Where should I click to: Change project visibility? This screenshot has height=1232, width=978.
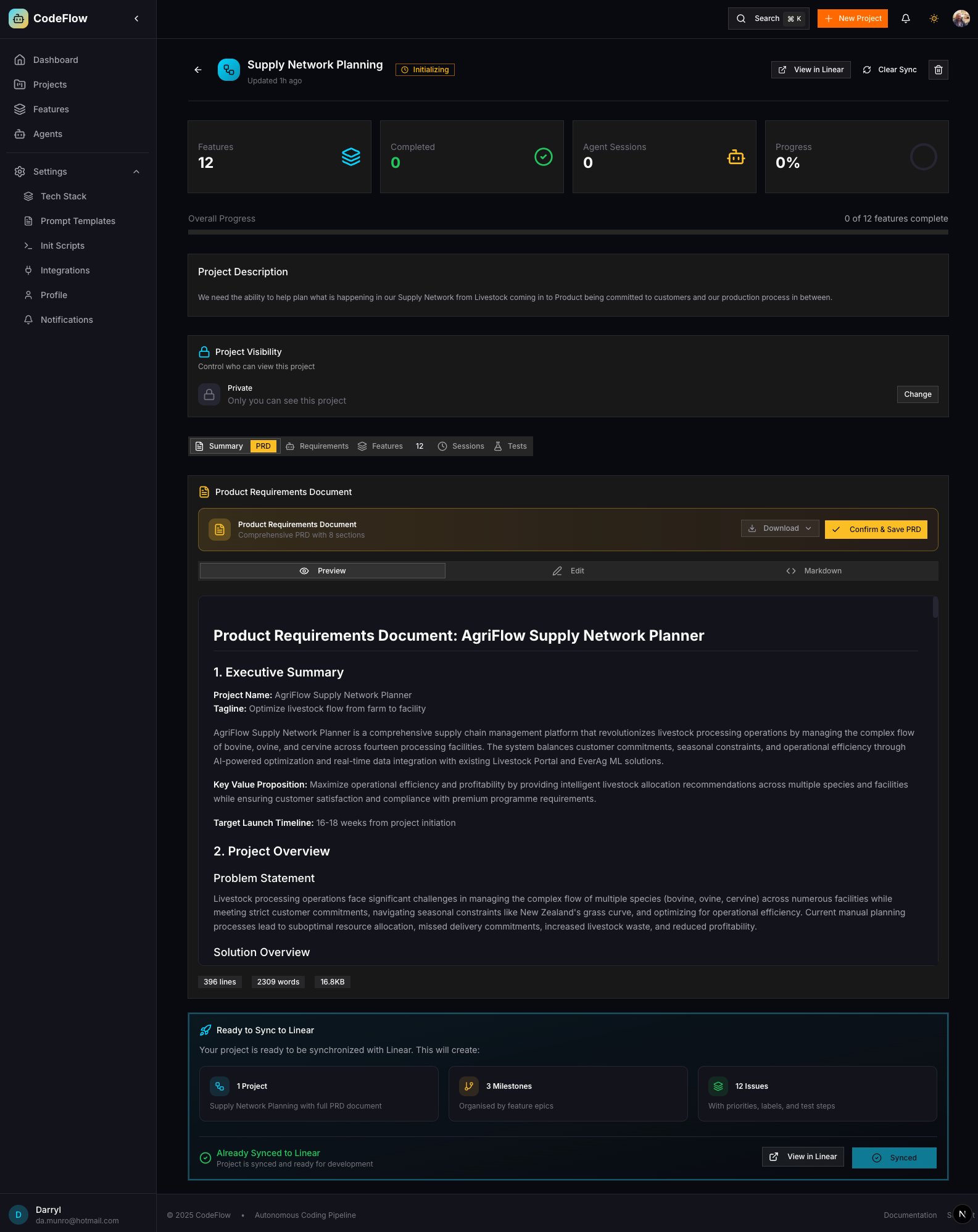(918, 394)
